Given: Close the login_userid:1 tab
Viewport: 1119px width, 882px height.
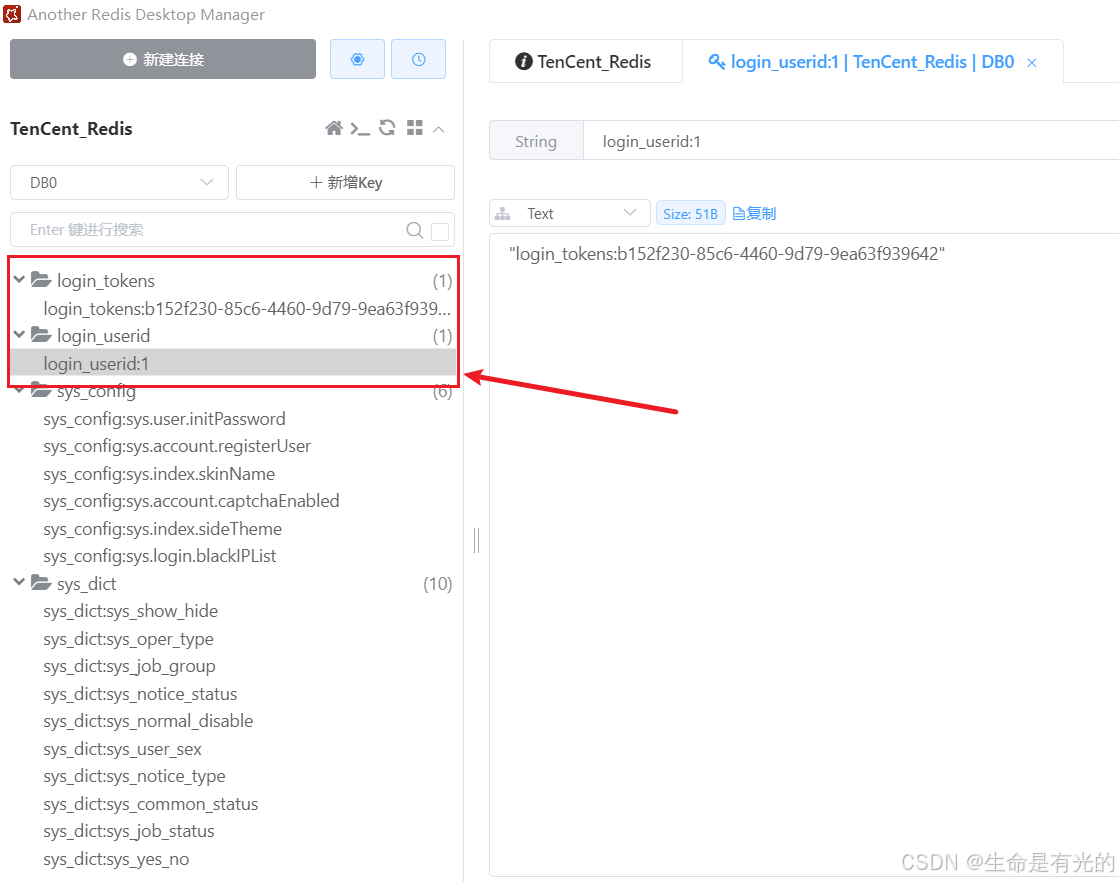Looking at the screenshot, I should tap(1032, 63).
